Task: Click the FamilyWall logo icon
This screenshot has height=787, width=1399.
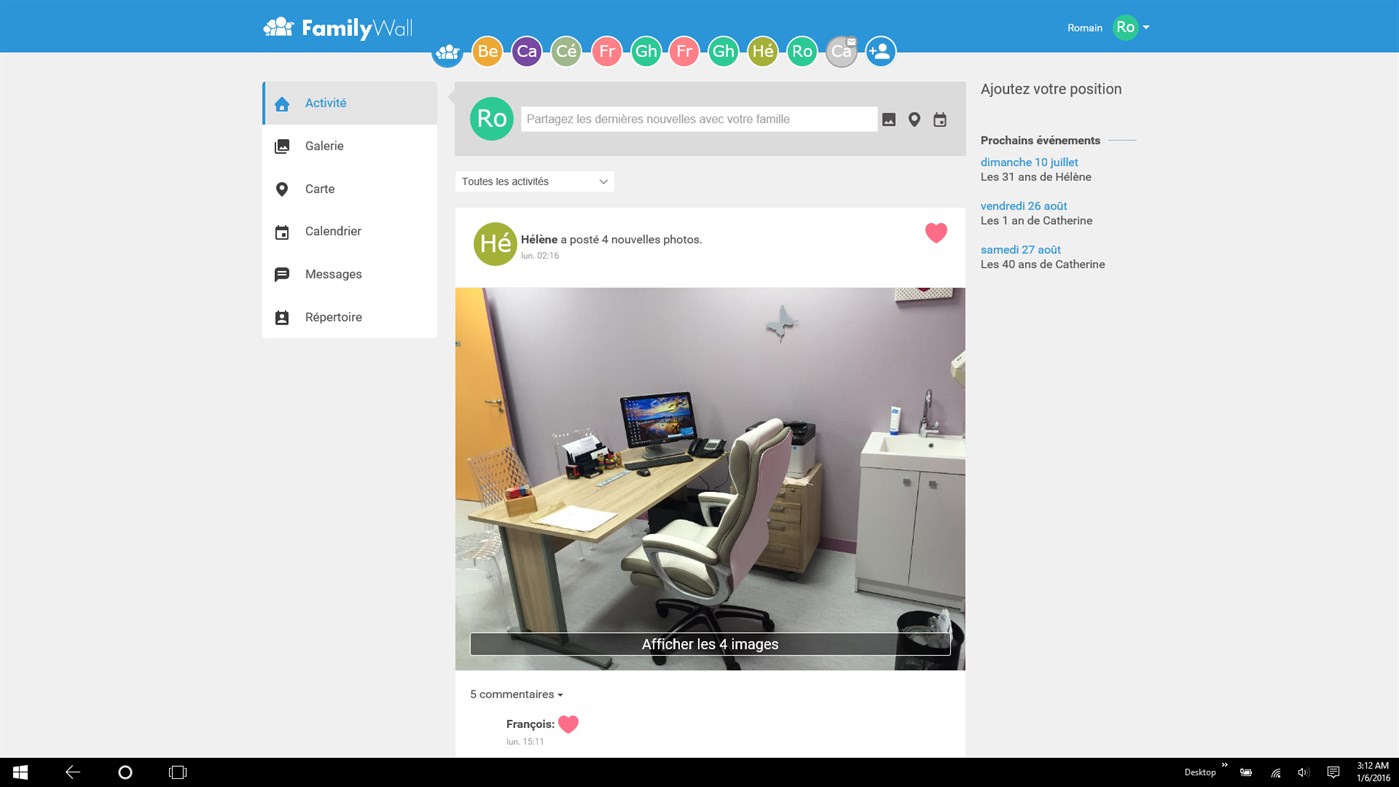Action: click(277, 27)
